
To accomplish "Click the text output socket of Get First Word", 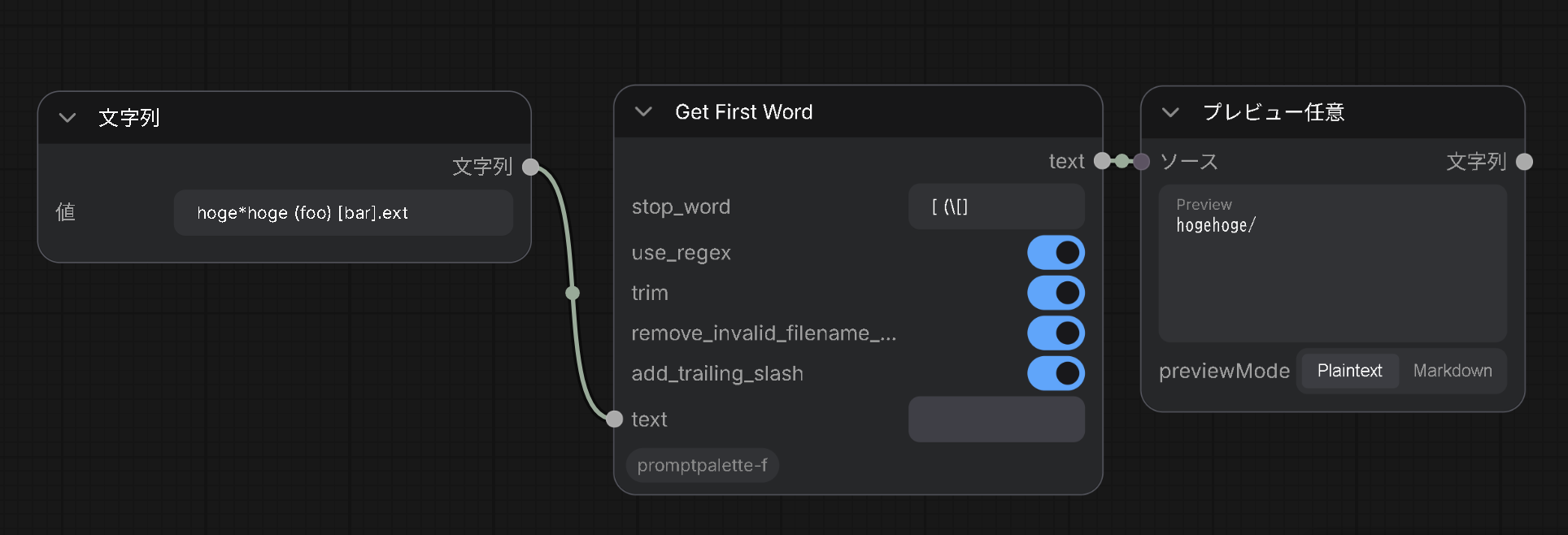I will [x=1102, y=161].
